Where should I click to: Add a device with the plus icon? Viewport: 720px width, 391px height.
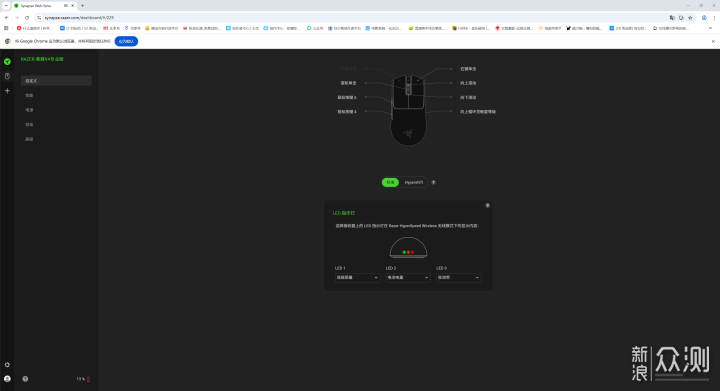click(x=7, y=91)
